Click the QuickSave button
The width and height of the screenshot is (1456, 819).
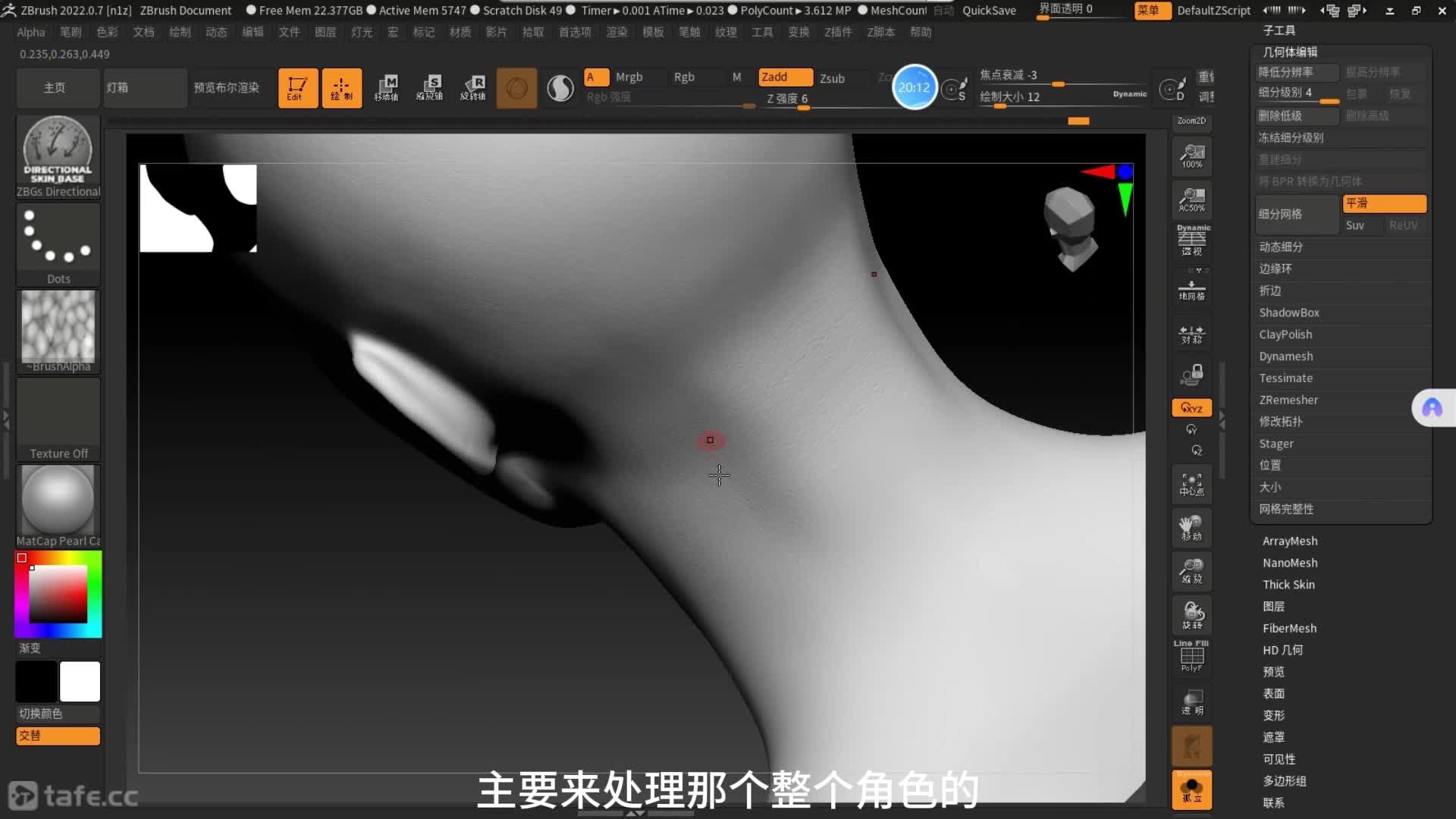tap(989, 11)
